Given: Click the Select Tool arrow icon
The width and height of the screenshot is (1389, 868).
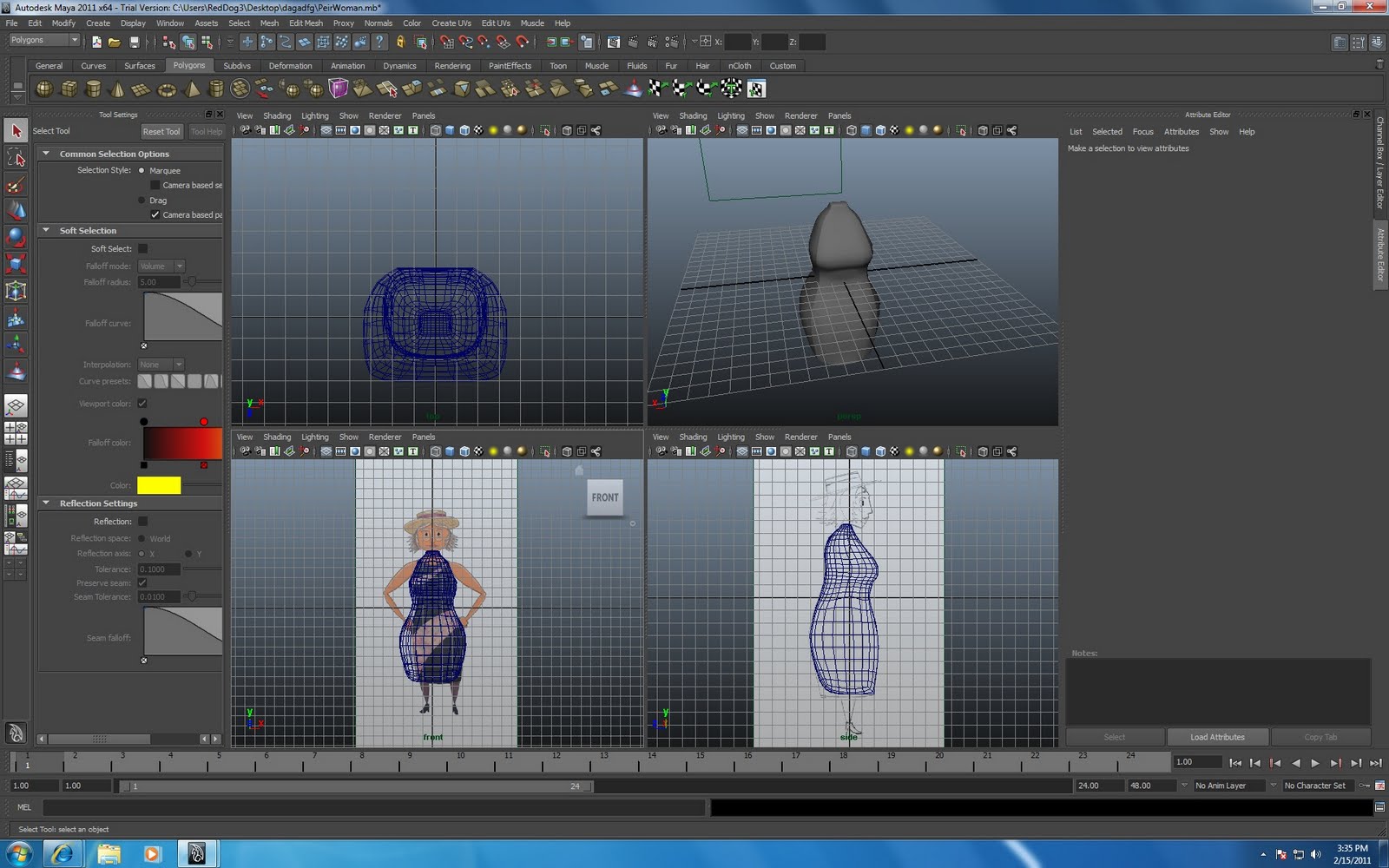Looking at the screenshot, I should click(16, 130).
